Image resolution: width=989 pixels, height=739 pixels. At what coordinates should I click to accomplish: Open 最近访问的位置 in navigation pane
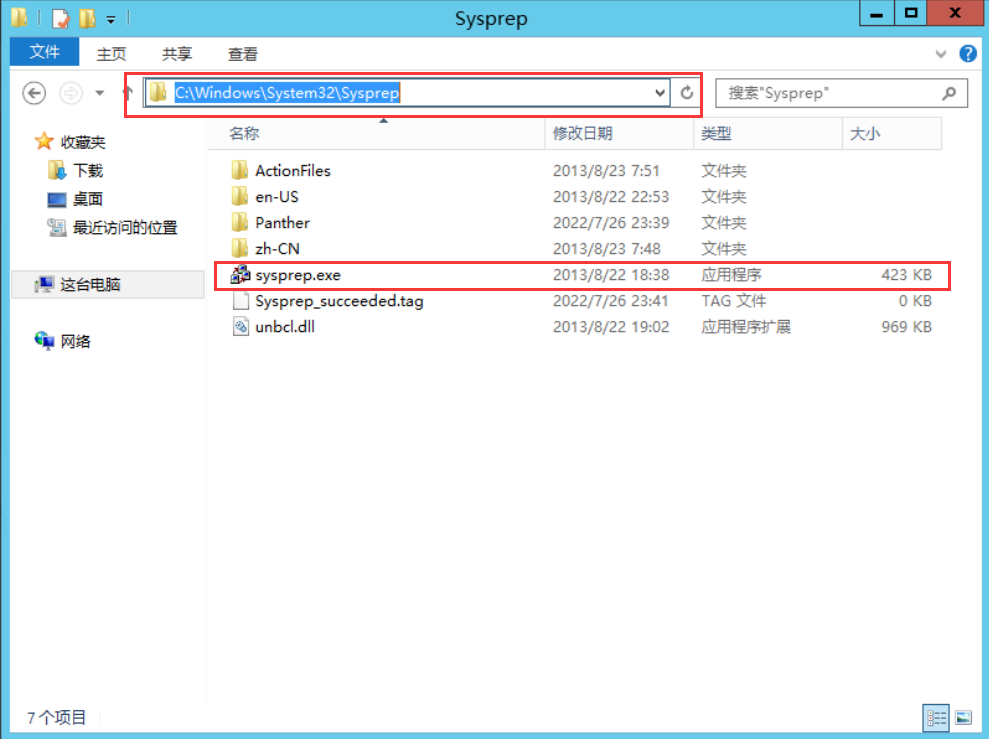pos(125,227)
